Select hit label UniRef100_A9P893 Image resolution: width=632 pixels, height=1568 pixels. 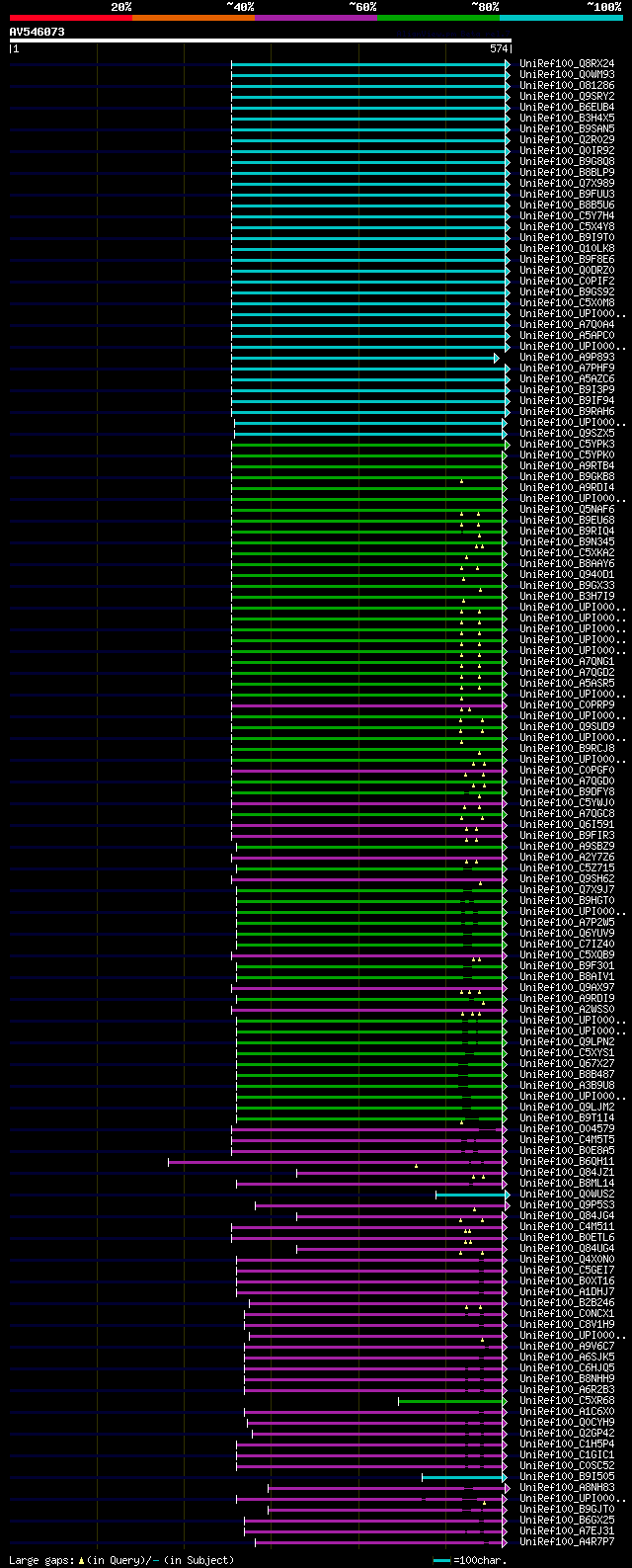point(569,357)
